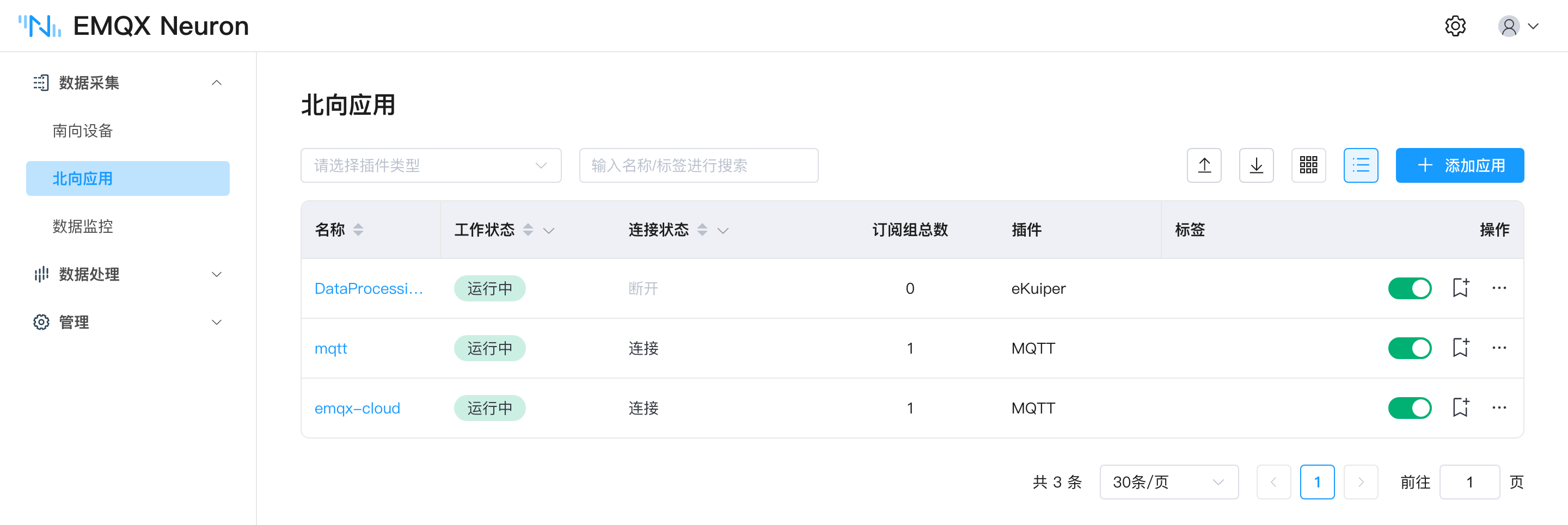The height and width of the screenshot is (525, 1568).
Task: Click MQTT plugin cell in emqx-cloud row
Action: (x=1033, y=407)
